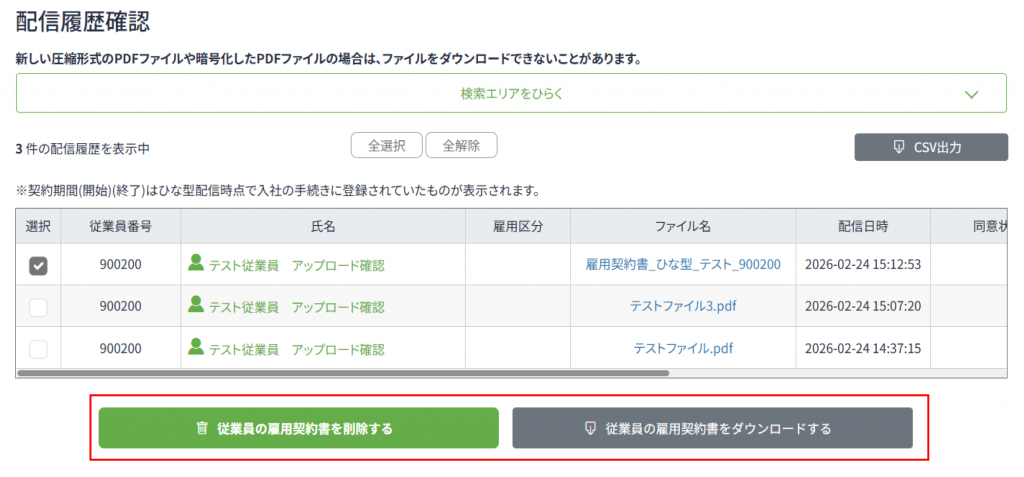Tick the checkbox for テストファイル.pdf row
The image size is (1024, 477).
pyautogui.click(x=38, y=349)
